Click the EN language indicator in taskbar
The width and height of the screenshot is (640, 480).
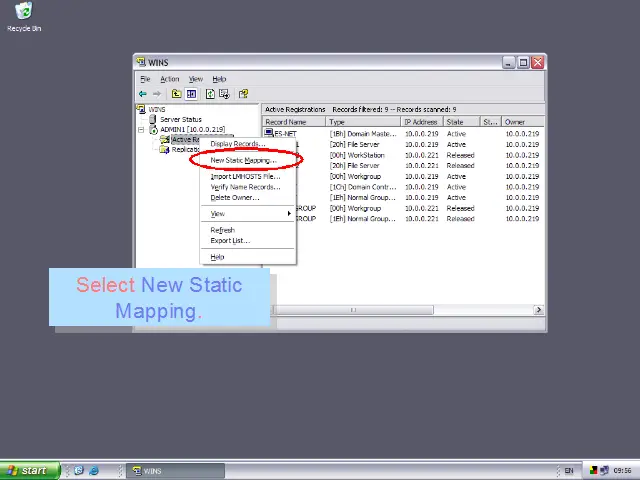[x=569, y=471]
